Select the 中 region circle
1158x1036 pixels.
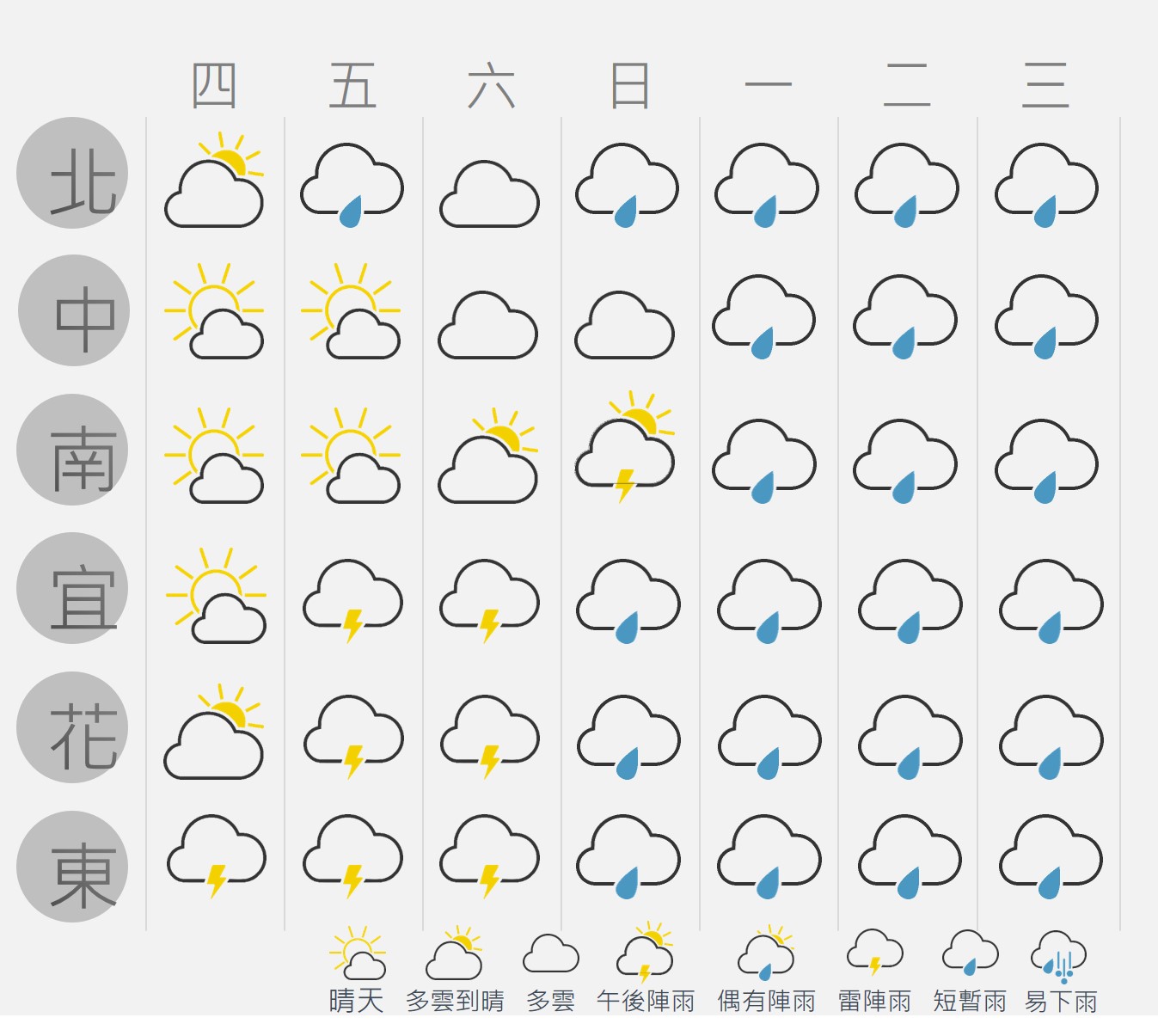coord(74,310)
